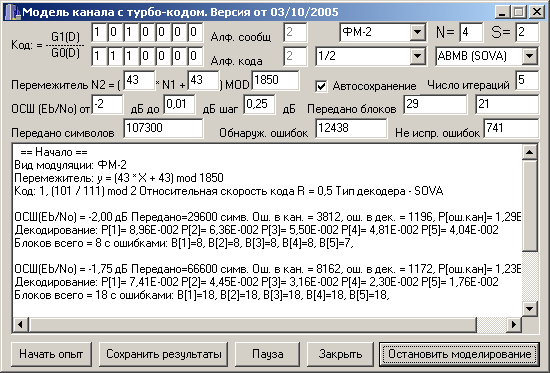This screenshot has width=550, height=373.
Task: Click the Передано блоков field showing 29
Action: [x=435, y=104]
